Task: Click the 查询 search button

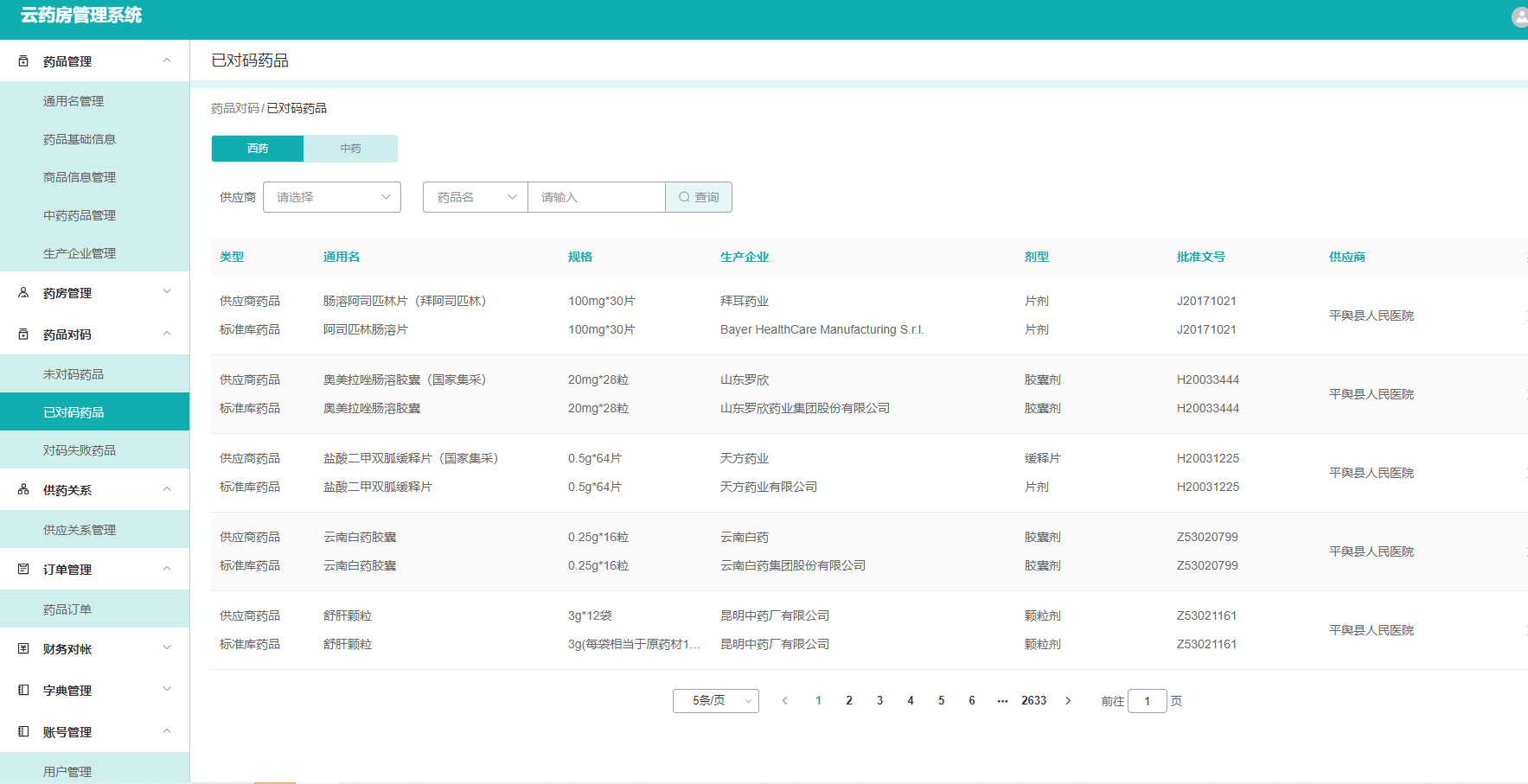Action: click(x=699, y=197)
